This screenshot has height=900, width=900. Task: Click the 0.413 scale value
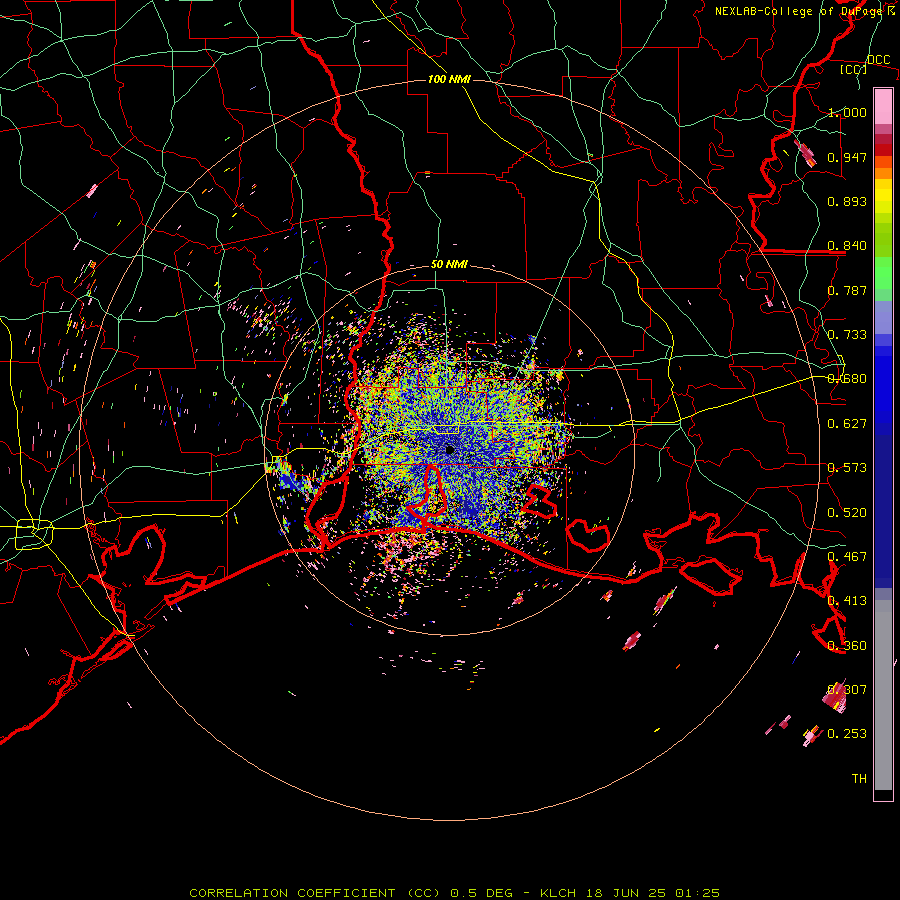tap(847, 601)
